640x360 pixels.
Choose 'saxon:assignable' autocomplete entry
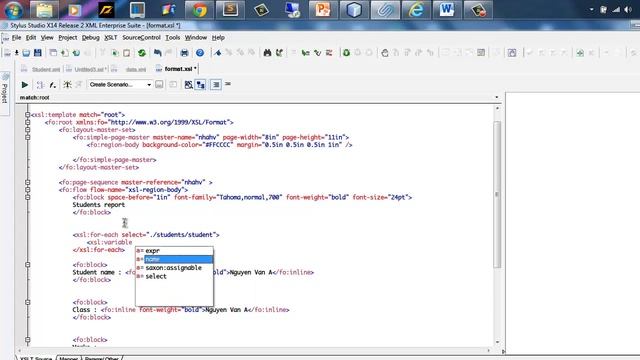[174, 268]
